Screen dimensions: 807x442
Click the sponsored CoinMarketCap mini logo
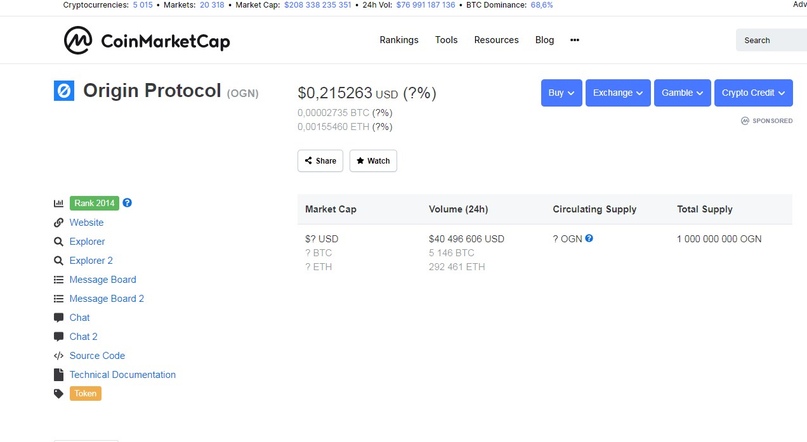(745, 120)
